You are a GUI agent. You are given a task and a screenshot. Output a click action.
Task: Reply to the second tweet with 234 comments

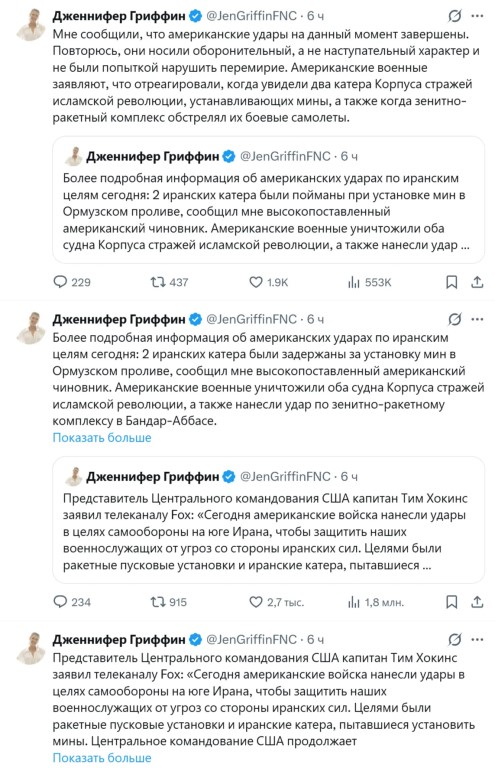pos(72,601)
